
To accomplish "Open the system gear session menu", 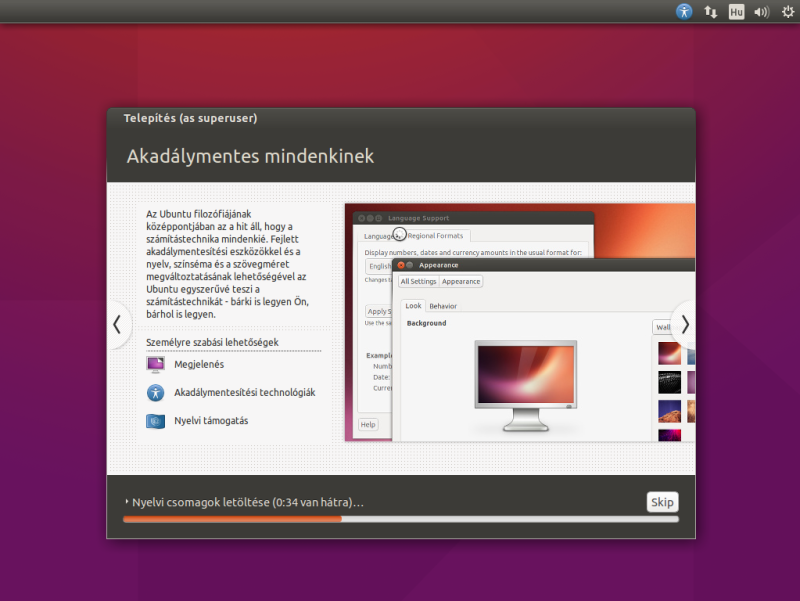I will 788,11.
